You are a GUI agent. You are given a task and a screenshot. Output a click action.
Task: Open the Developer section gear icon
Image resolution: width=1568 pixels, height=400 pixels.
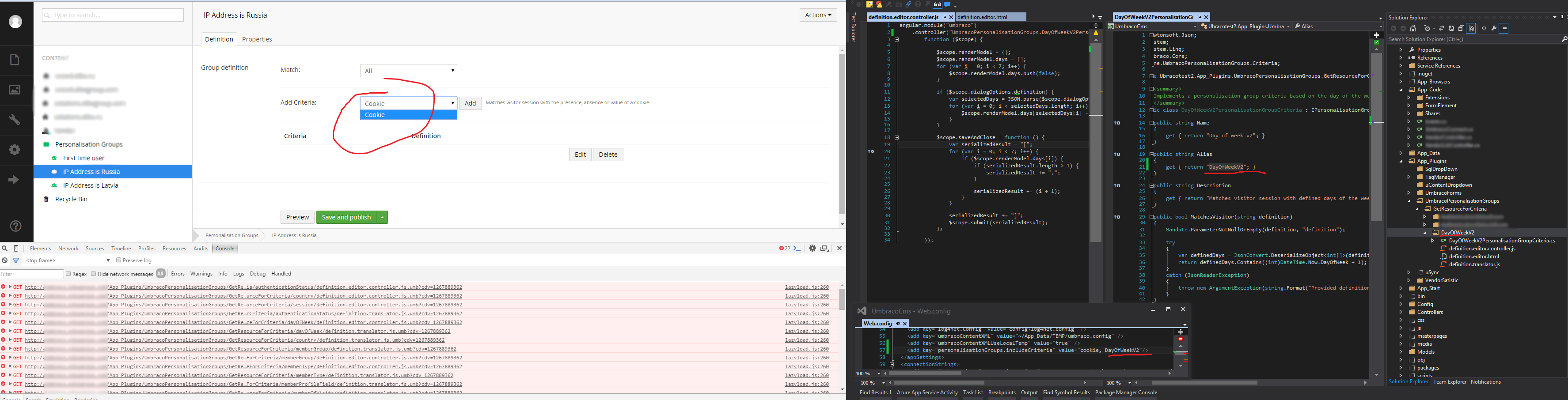pyautogui.click(x=15, y=150)
